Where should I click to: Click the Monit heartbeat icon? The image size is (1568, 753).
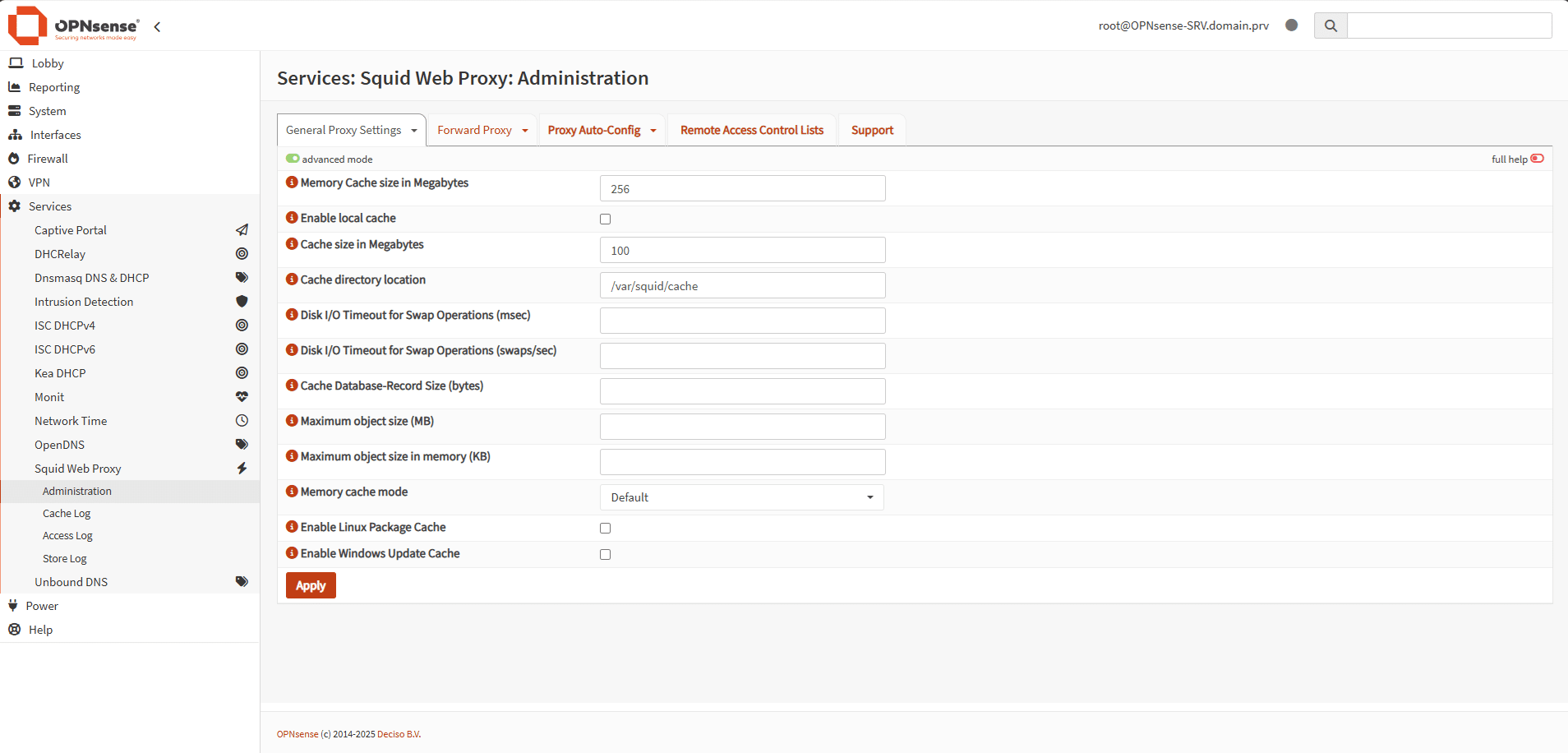point(242,397)
